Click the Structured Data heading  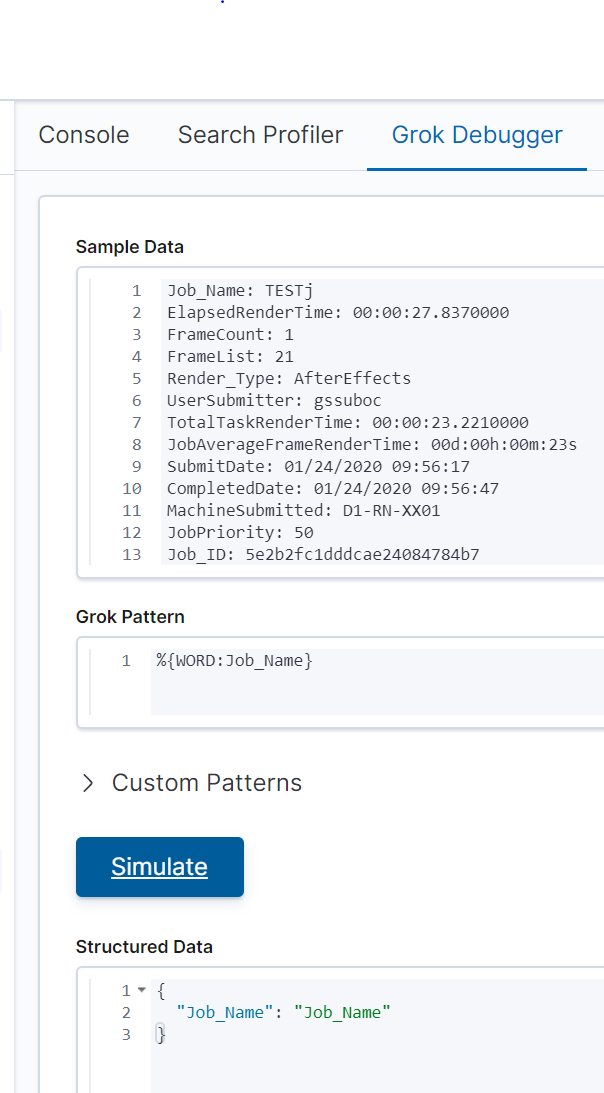pyautogui.click(x=144, y=947)
